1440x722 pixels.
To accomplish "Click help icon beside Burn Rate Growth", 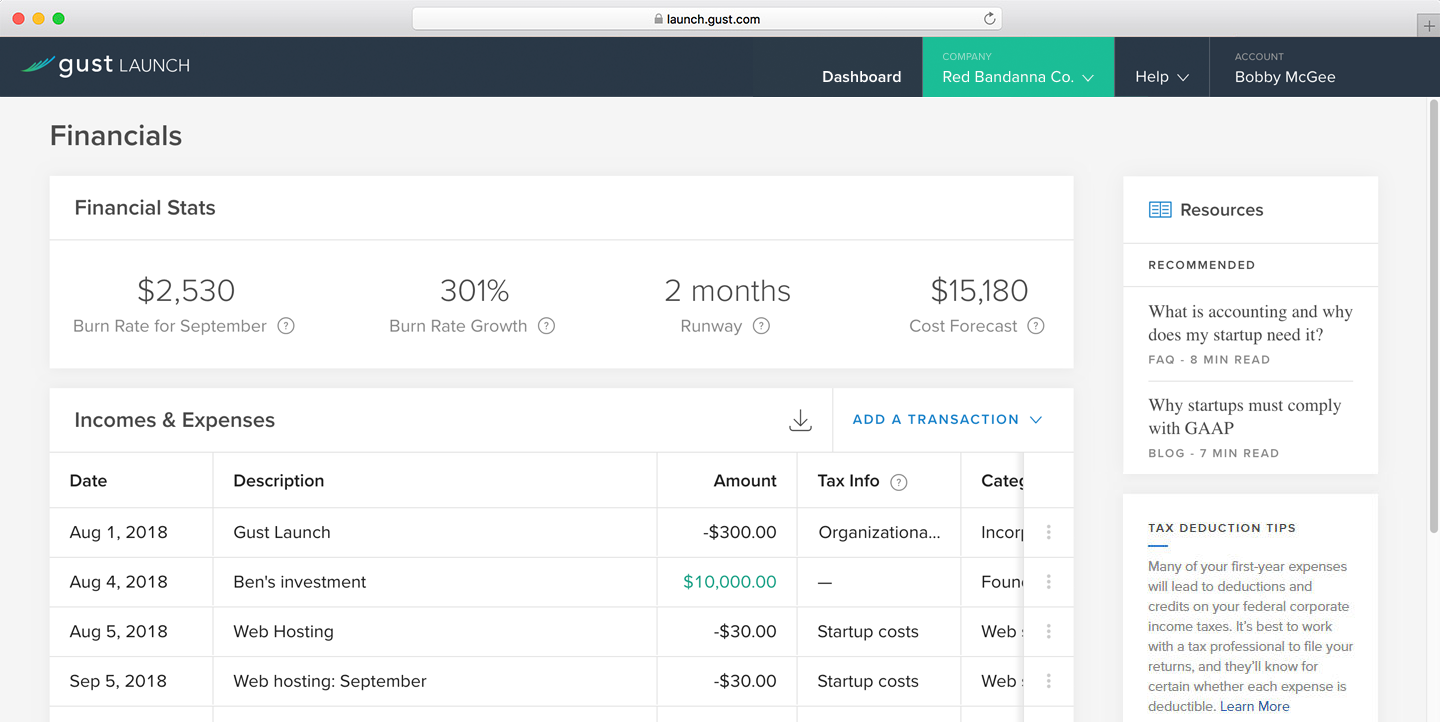I will [546, 326].
